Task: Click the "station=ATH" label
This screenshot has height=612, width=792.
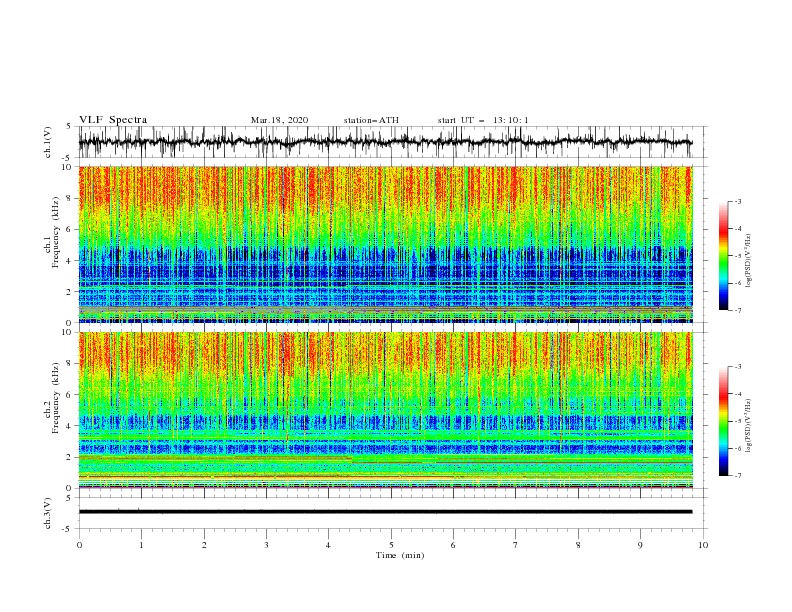Action: click(x=371, y=120)
